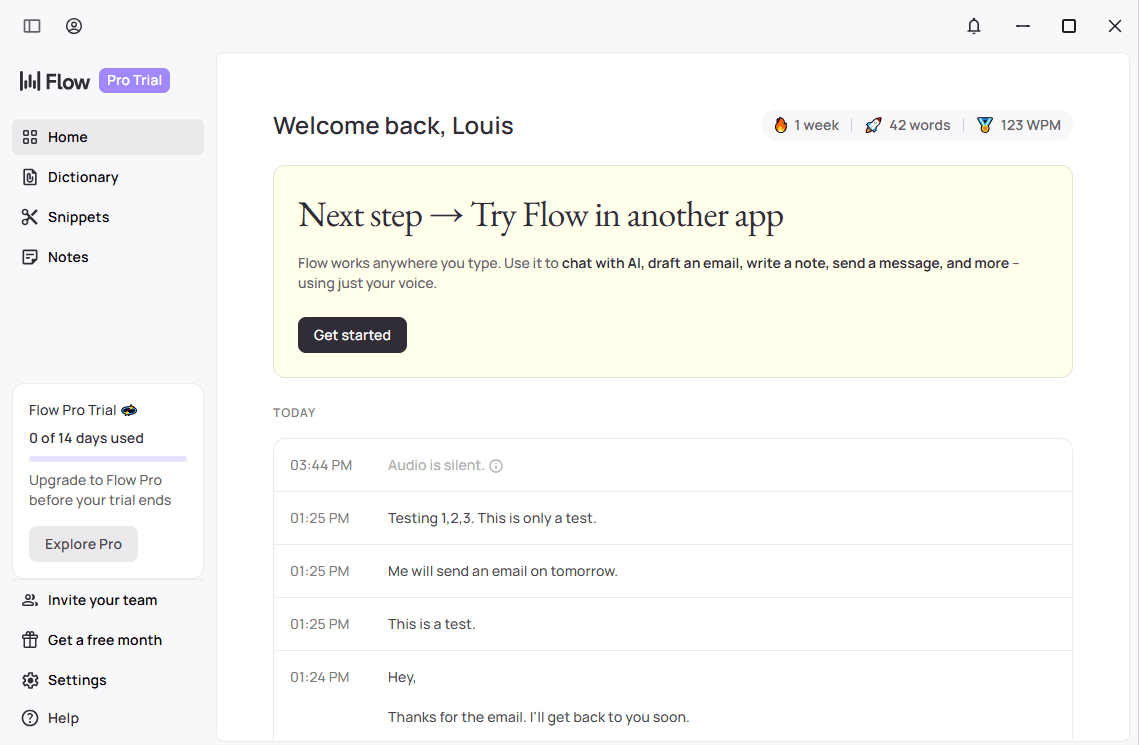Open the user account profile icon
1139x745 pixels.
point(74,26)
